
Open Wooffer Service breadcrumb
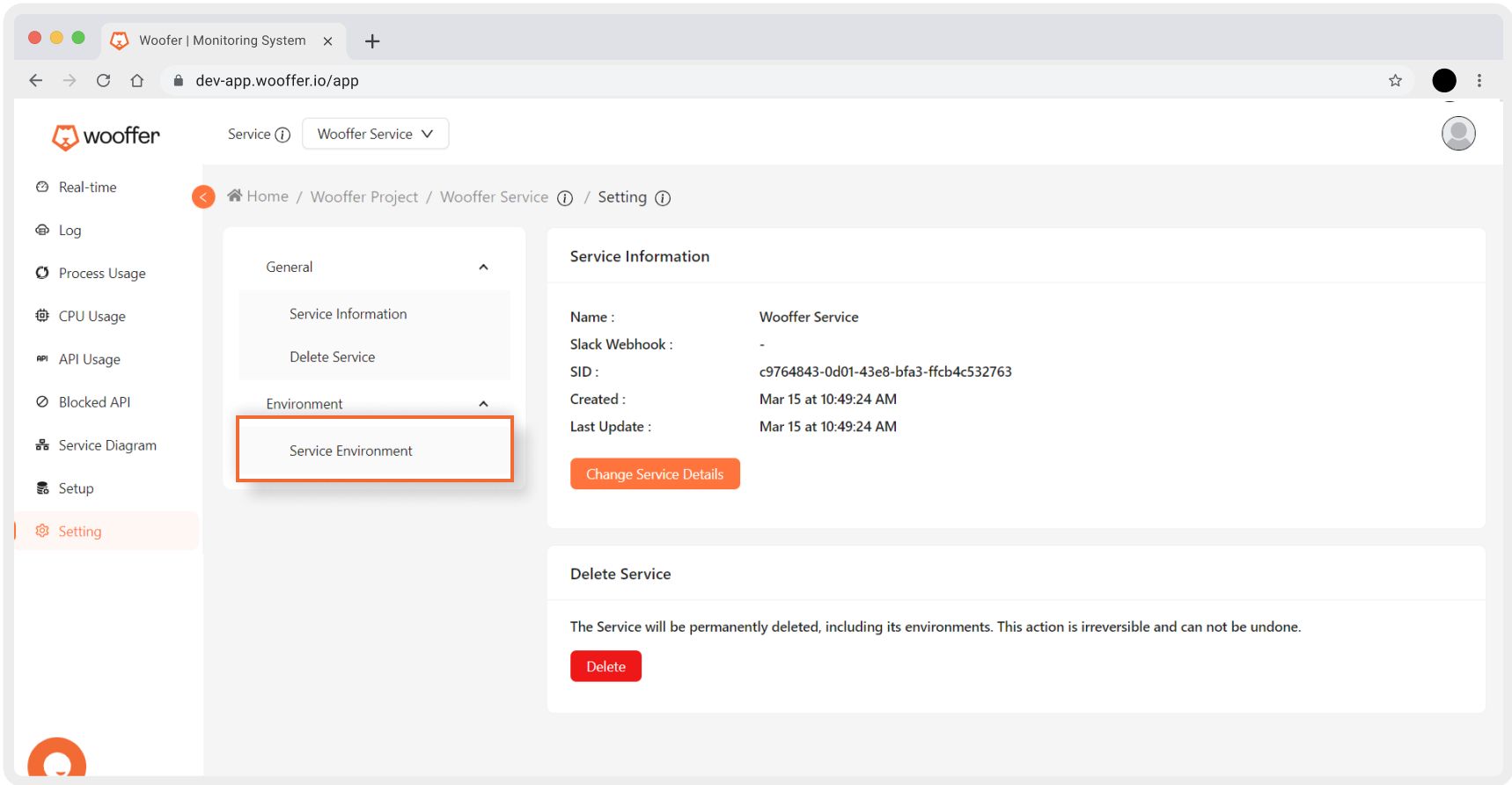pyautogui.click(x=495, y=197)
